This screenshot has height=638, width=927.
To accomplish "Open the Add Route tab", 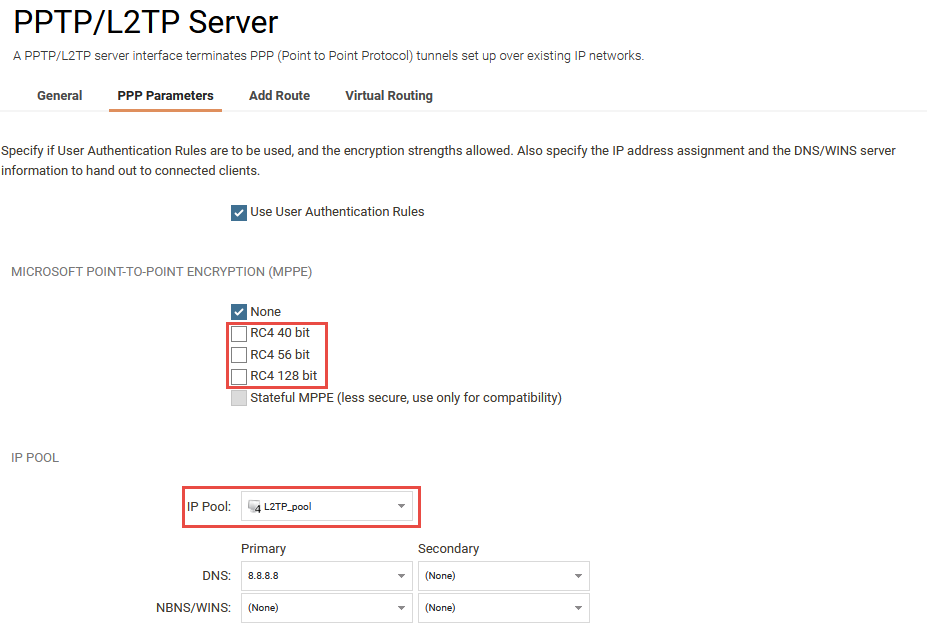I will coord(278,95).
